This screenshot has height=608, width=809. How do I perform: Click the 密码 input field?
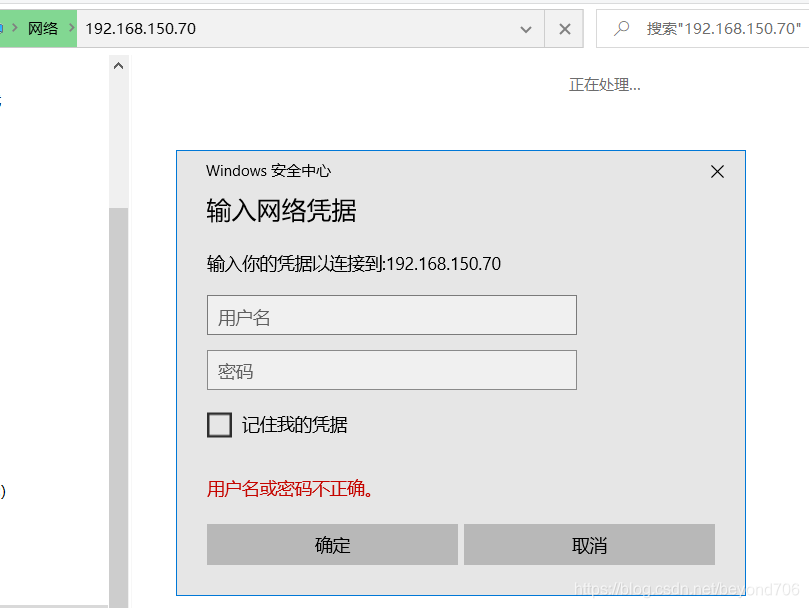[x=391, y=370]
